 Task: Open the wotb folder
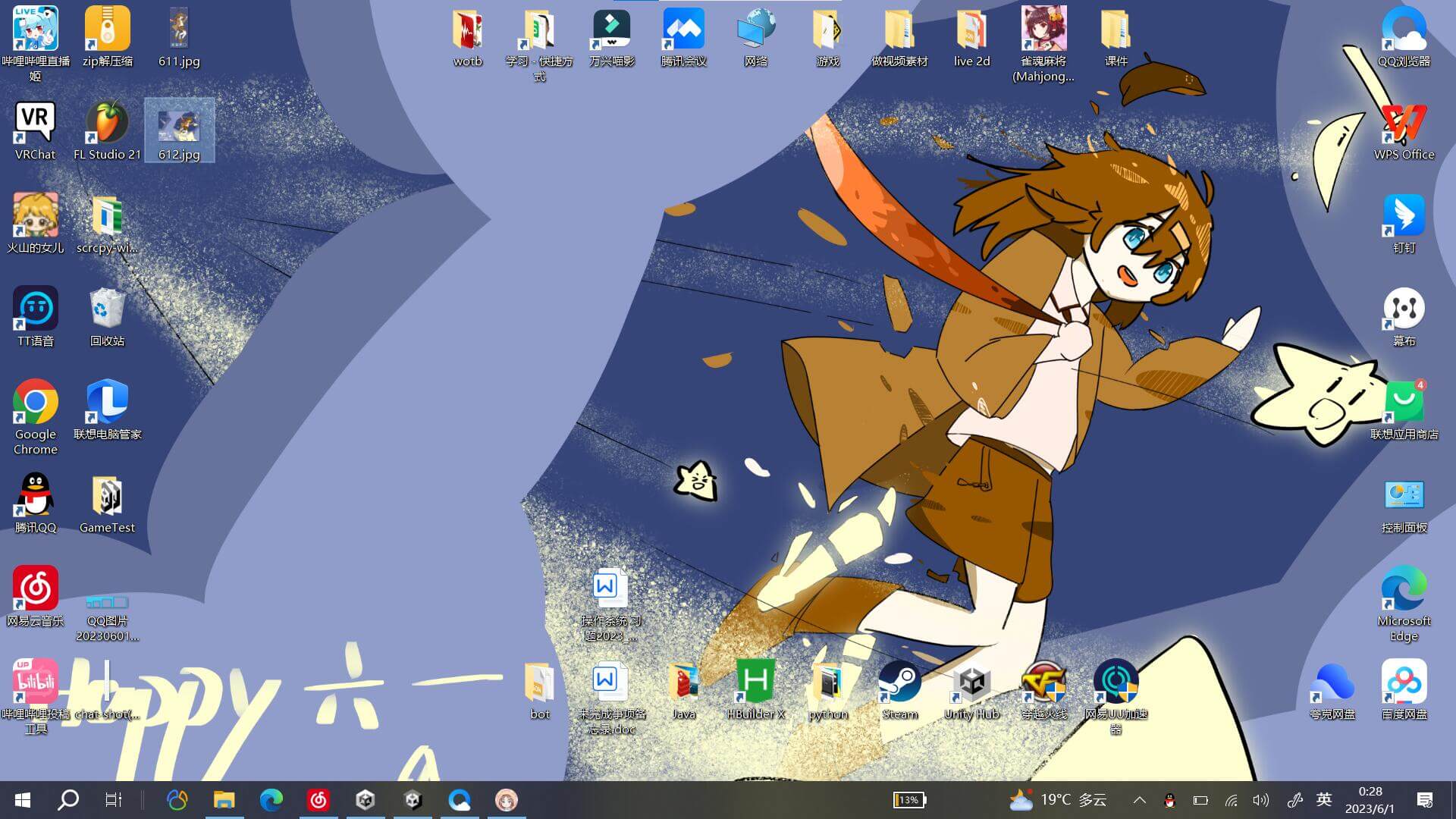[467, 38]
